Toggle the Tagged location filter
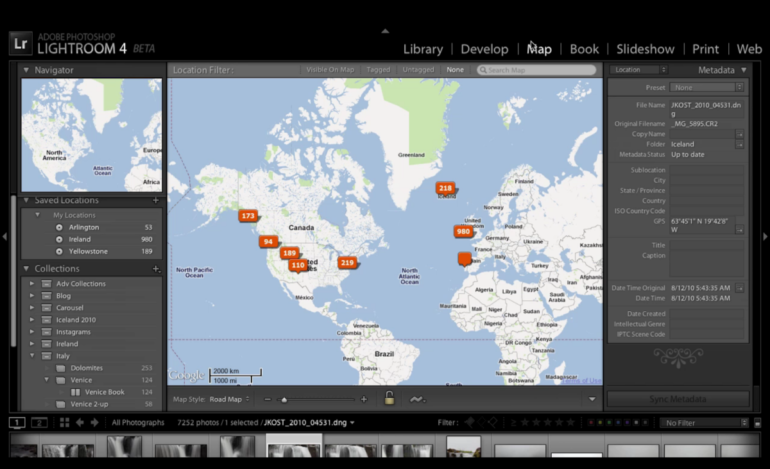The height and width of the screenshot is (469, 770). pyautogui.click(x=378, y=70)
